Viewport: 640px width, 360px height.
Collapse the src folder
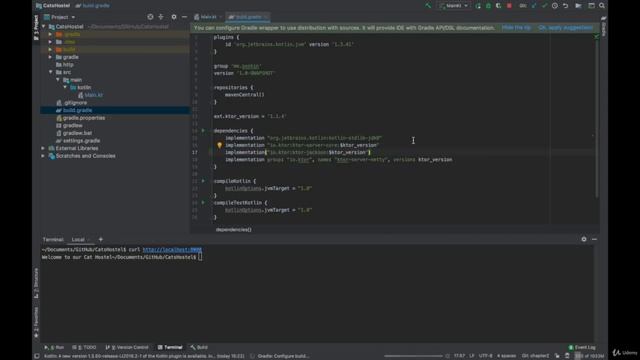50,72
